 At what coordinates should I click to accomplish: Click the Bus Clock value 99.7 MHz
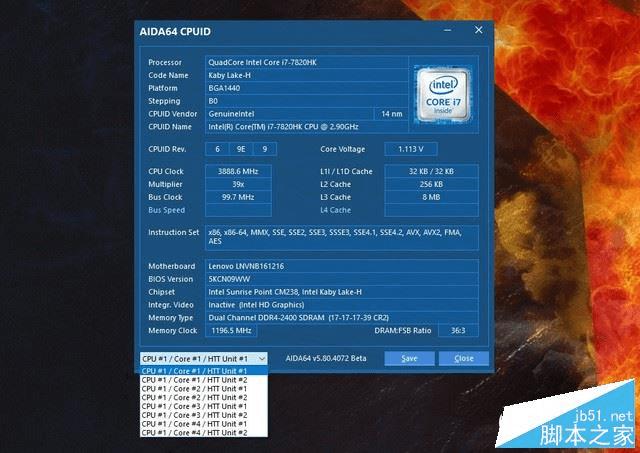pos(238,197)
